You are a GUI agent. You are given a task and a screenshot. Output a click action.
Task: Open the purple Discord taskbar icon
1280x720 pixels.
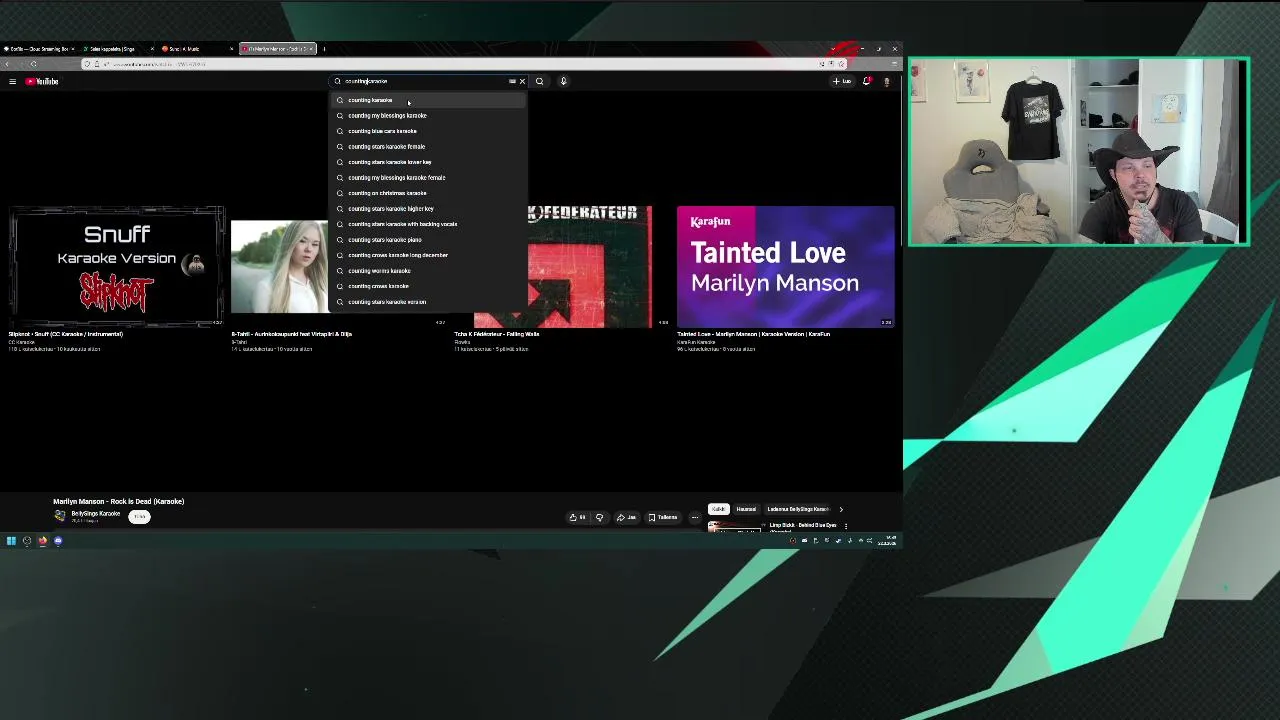tap(58, 541)
